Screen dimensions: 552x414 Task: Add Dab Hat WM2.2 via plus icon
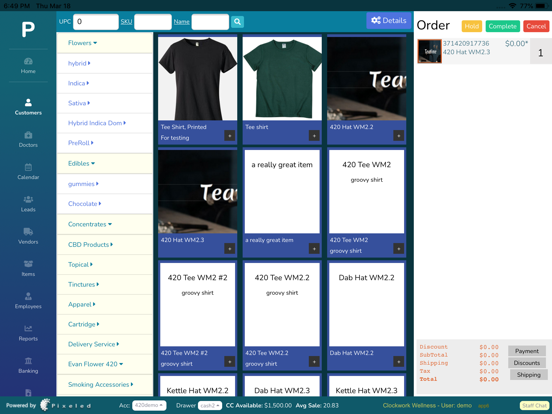399,362
